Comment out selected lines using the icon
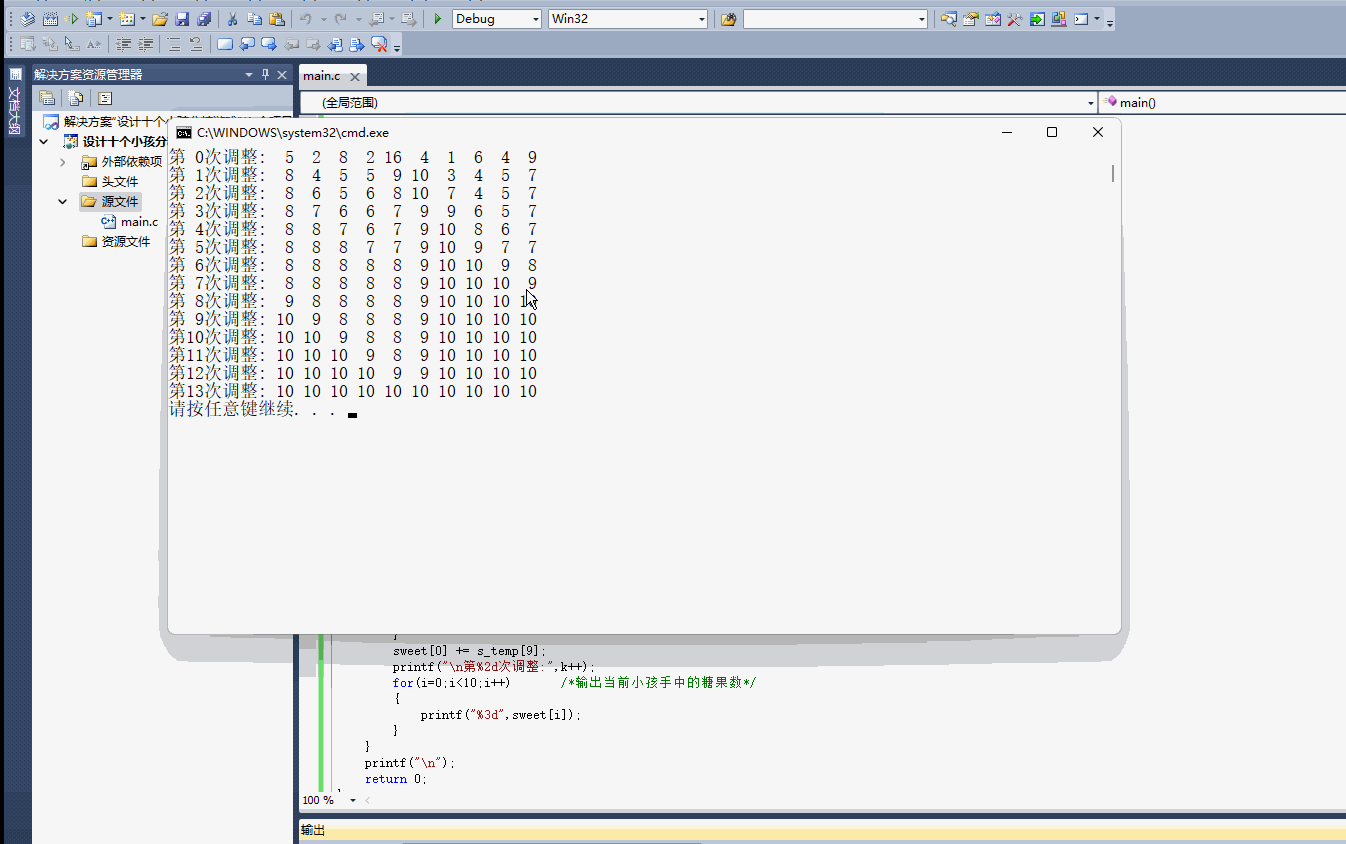Viewport: 1346px width, 844px height. pyautogui.click(x=174, y=44)
